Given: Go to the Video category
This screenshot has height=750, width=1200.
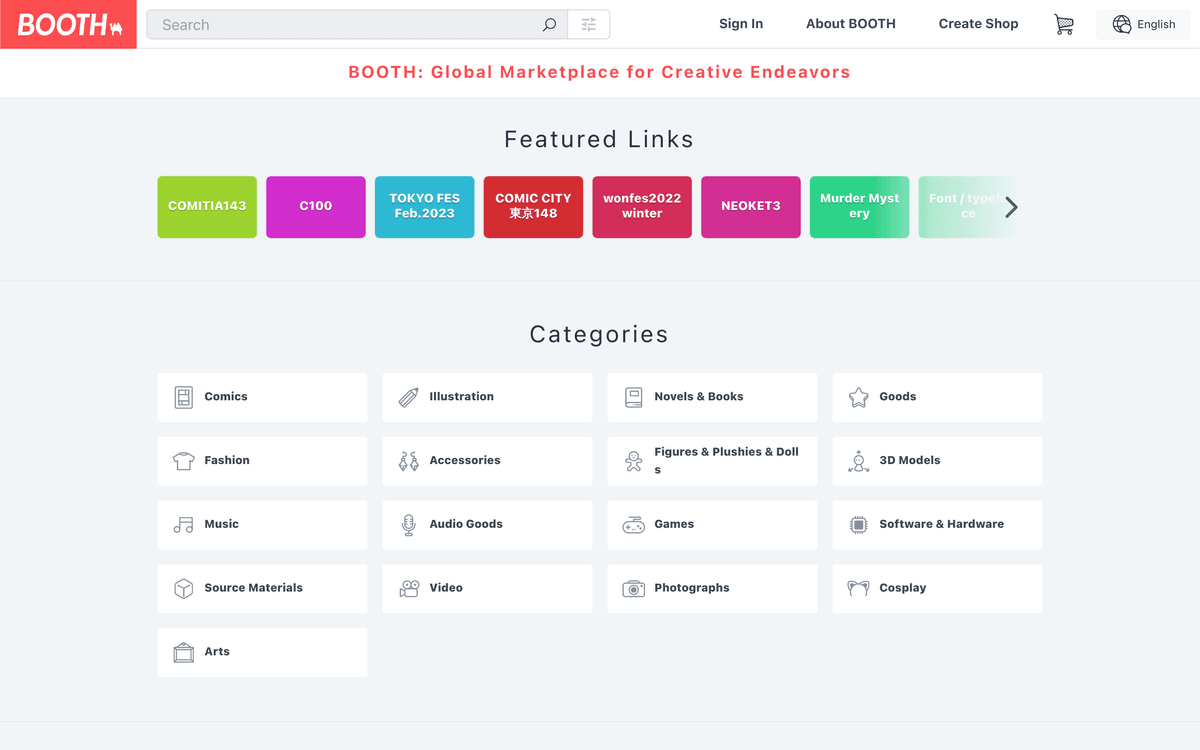Looking at the screenshot, I should (487, 589).
